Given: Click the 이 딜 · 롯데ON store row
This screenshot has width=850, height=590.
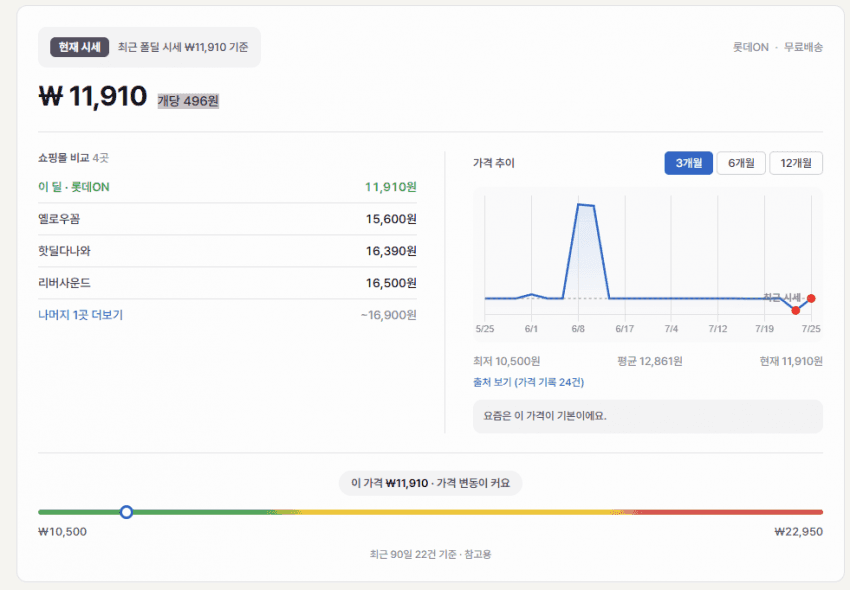Looking at the screenshot, I should coord(227,187).
